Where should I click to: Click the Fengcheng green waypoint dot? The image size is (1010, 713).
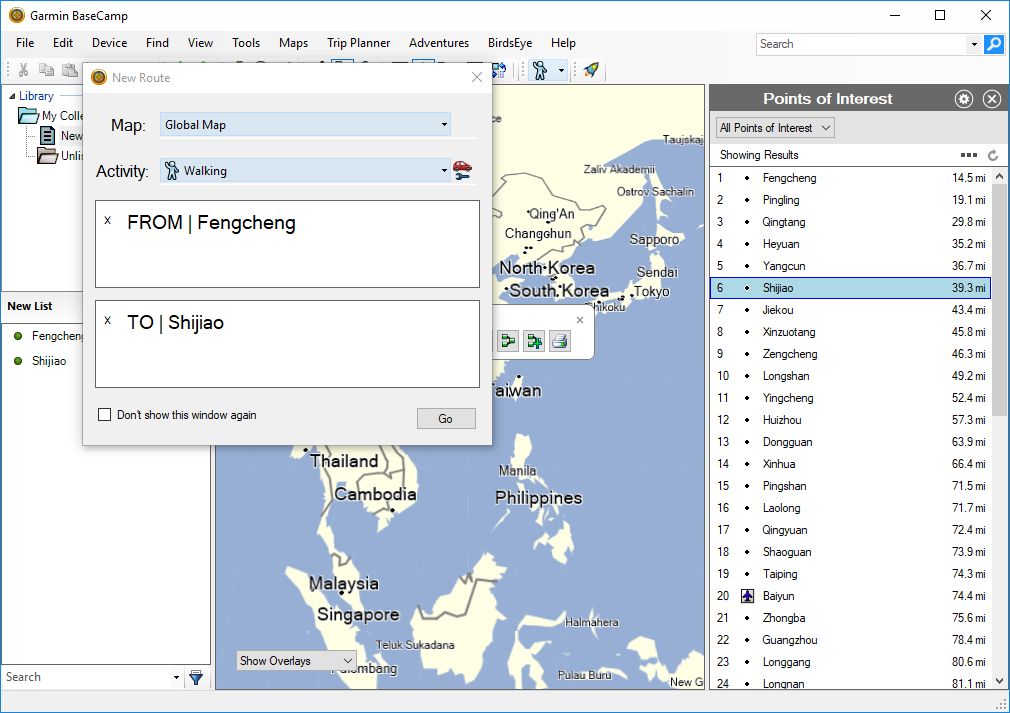pyautogui.click(x=18, y=336)
